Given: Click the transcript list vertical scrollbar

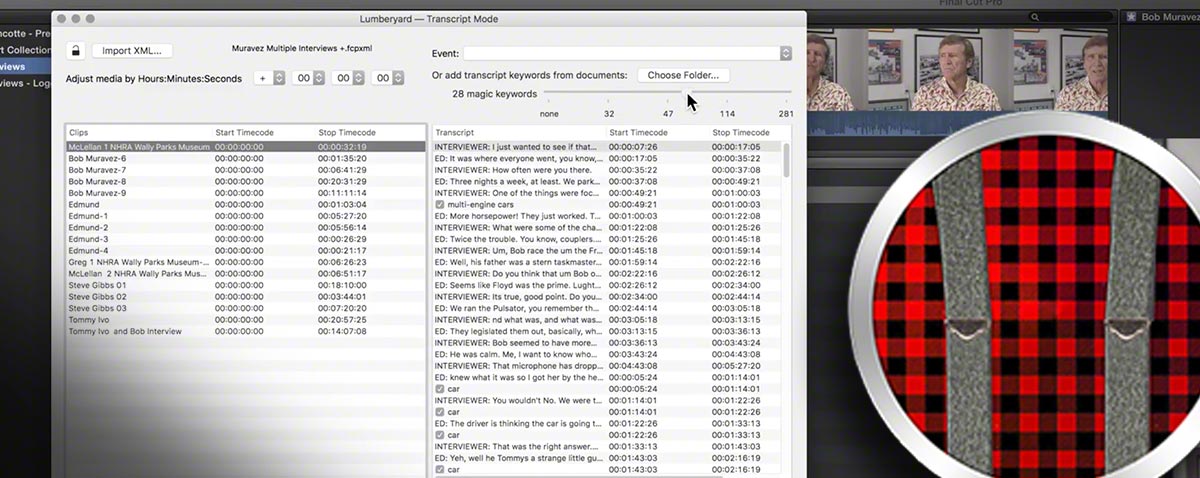Looking at the screenshot, I should [x=786, y=160].
